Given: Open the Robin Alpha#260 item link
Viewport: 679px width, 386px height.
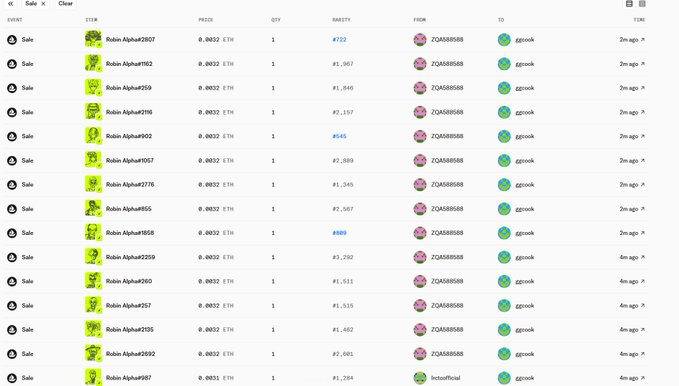Looking at the screenshot, I should [129, 281].
